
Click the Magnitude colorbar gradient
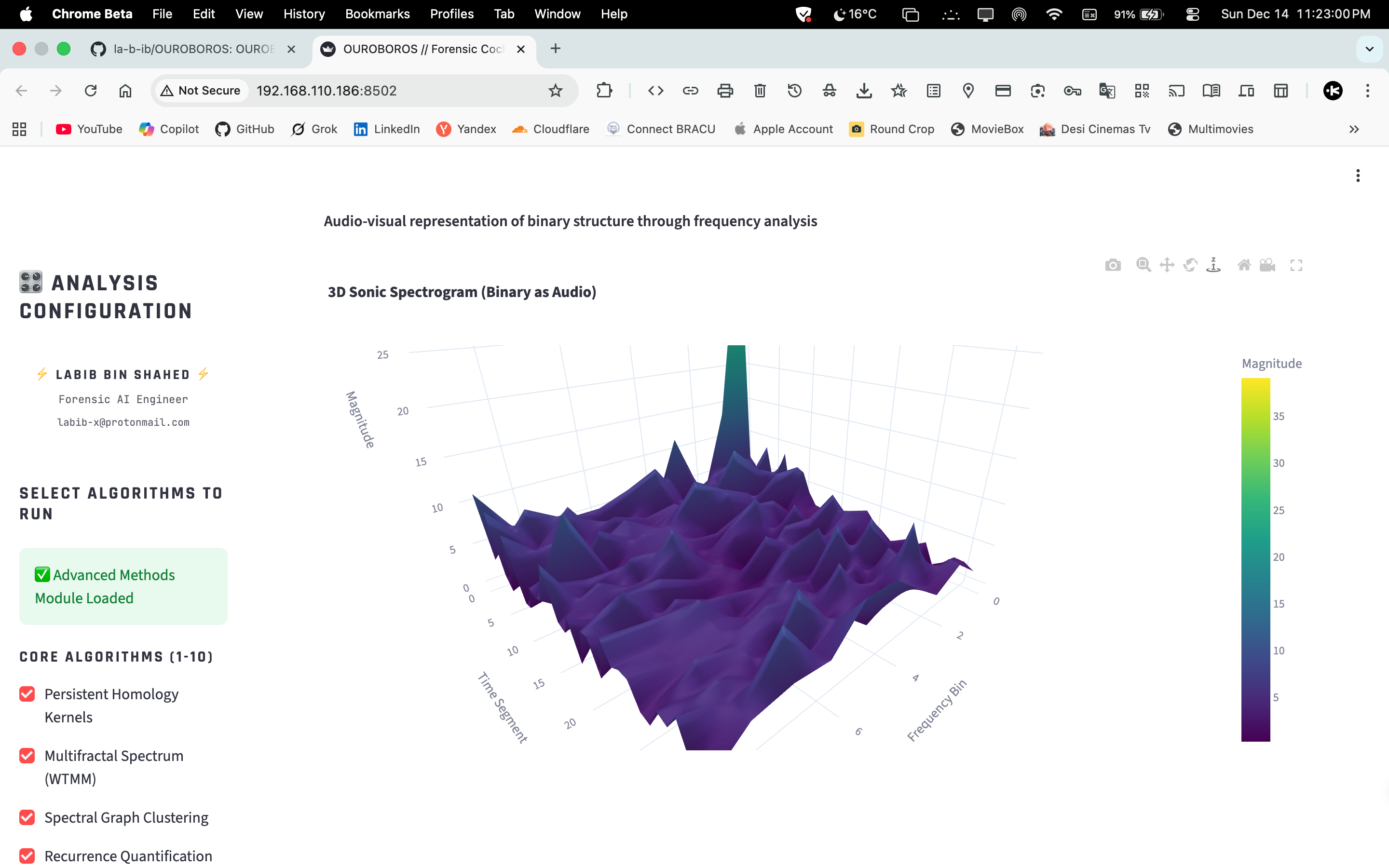click(1255, 560)
